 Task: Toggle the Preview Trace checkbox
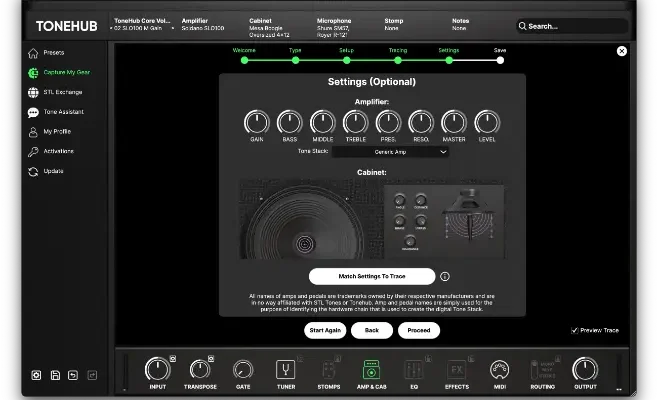(x=574, y=330)
